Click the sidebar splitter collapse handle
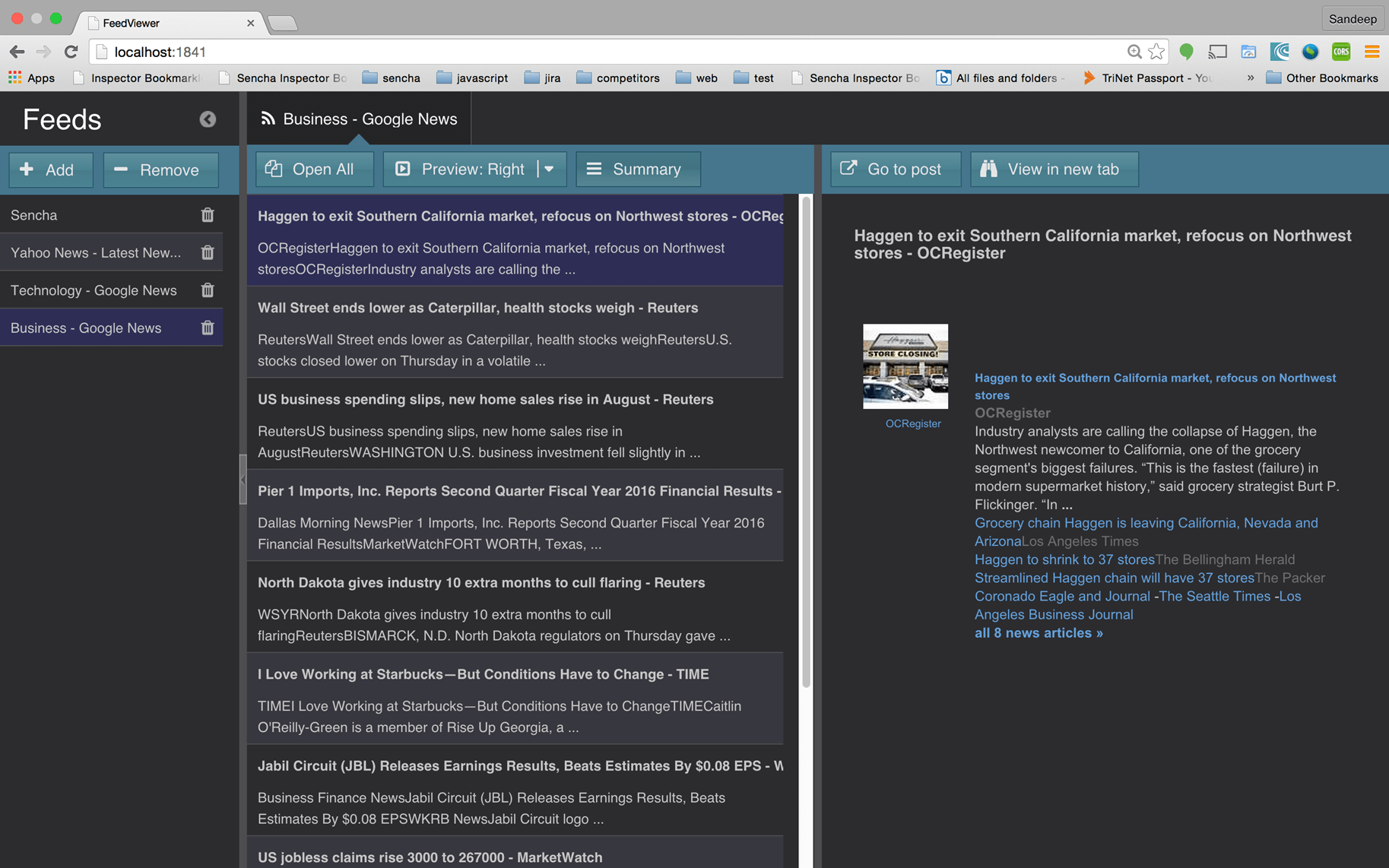1389x868 pixels. pyautogui.click(x=243, y=480)
